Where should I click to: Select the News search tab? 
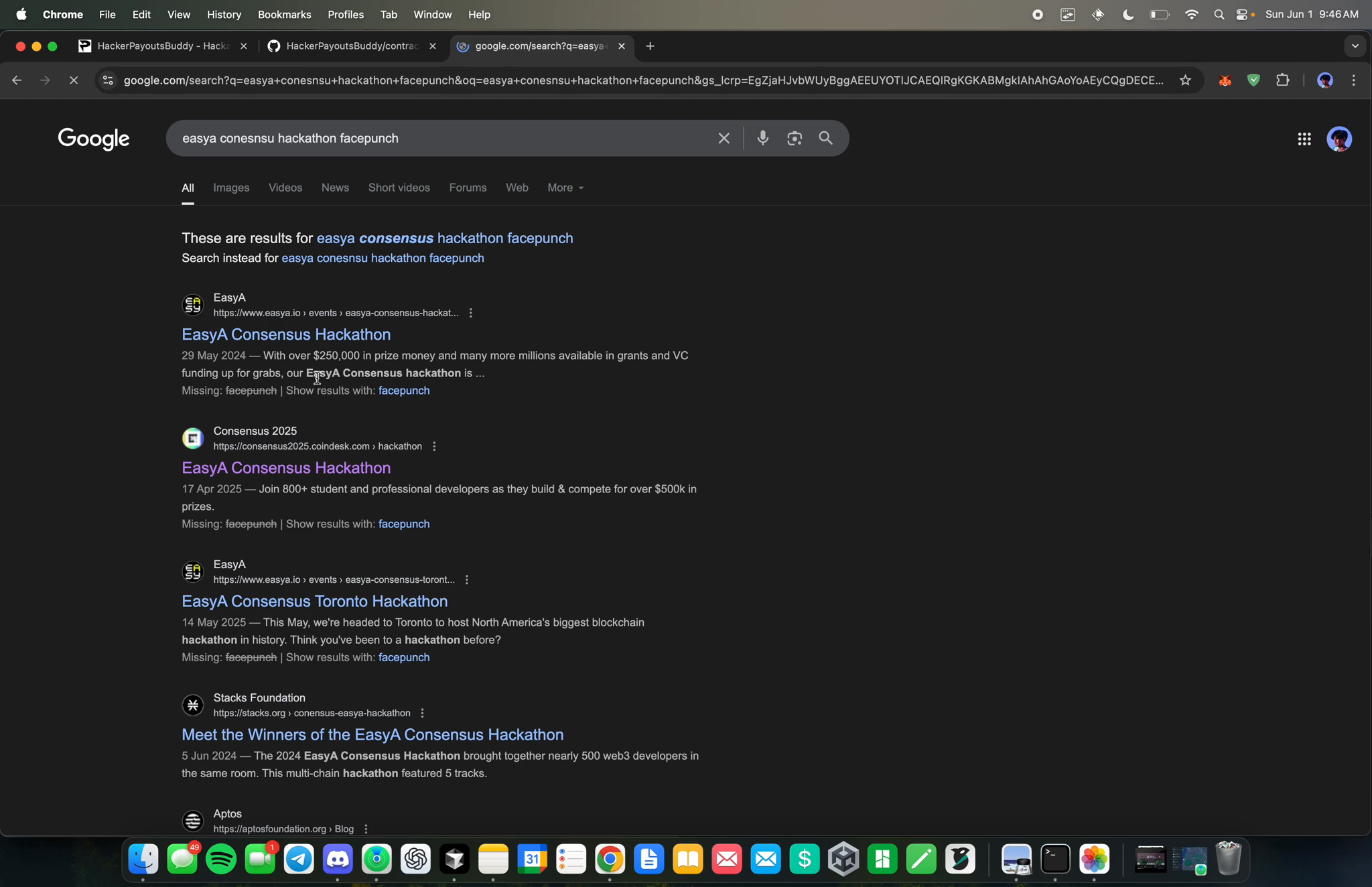click(335, 188)
